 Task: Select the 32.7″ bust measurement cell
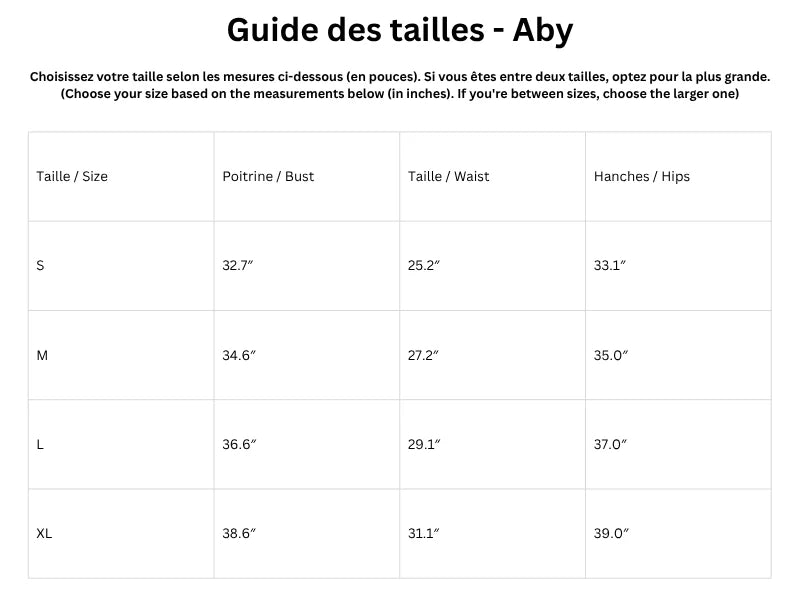239,266
